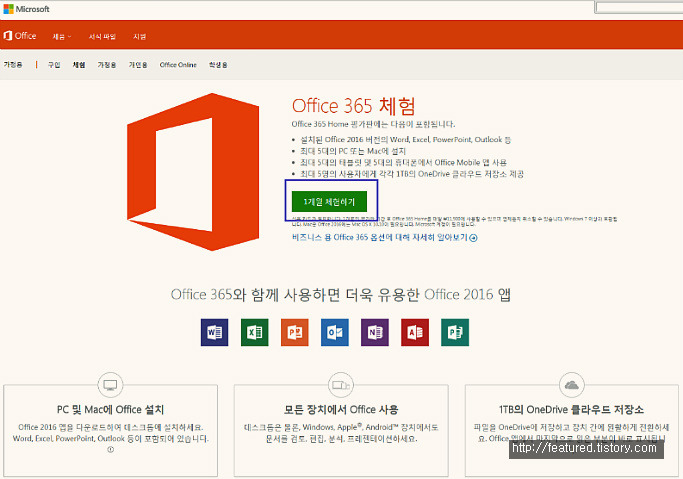Open the Access app icon
Screen dimensions: 683x479
(x=415, y=332)
